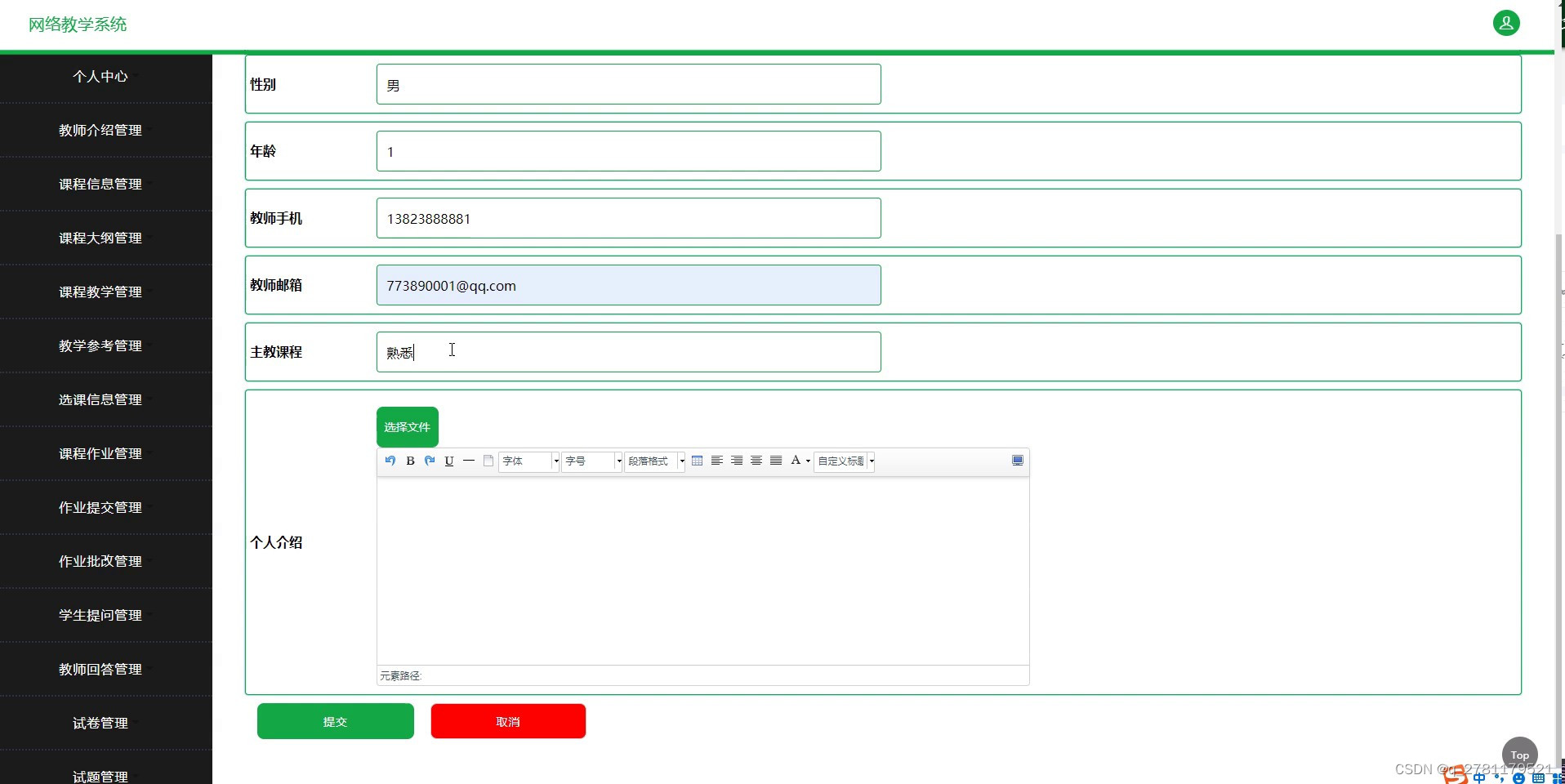This screenshot has height=784, width=1565.
Task: Open 课程信息管理 in the sidebar
Action: coord(100,184)
